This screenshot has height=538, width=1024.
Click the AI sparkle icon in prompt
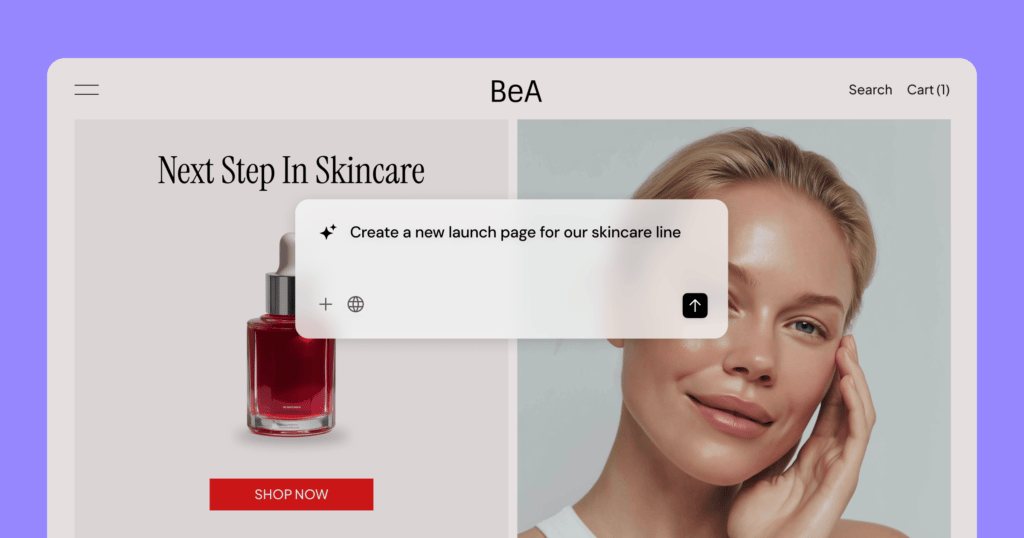coord(328,232)
